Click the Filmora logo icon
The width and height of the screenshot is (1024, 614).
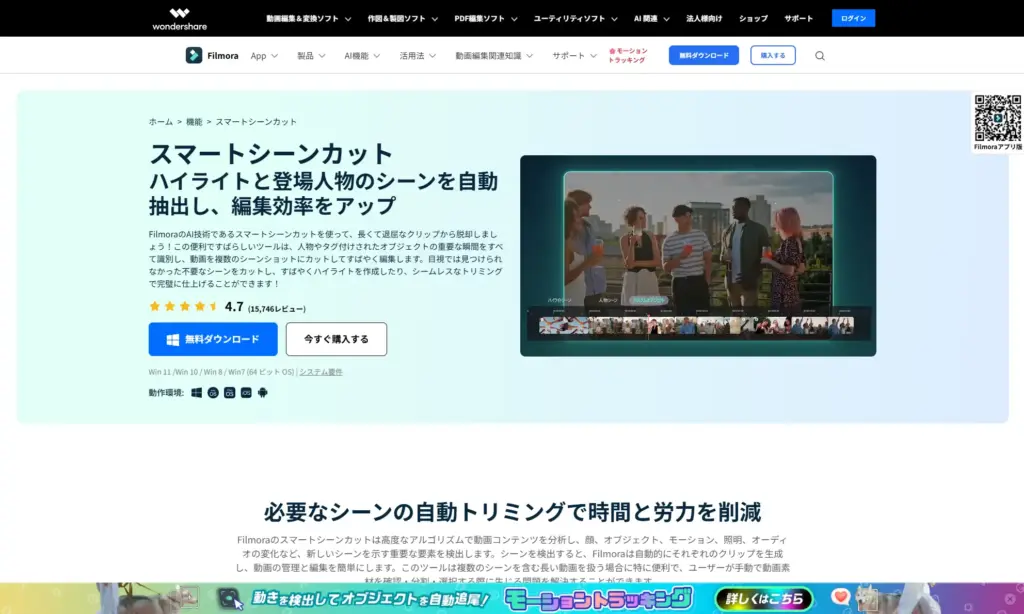pos(194,56)
